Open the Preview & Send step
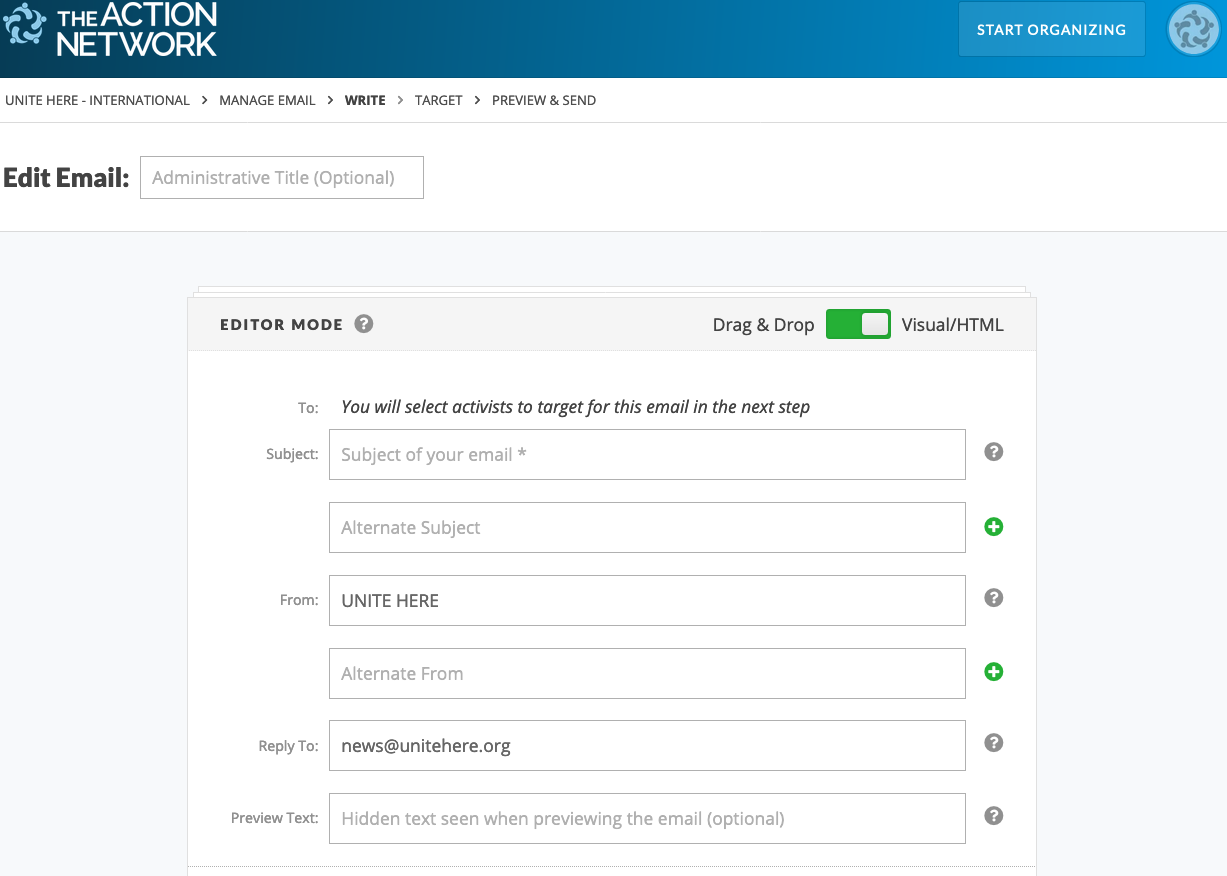 (x=544, y=100)
